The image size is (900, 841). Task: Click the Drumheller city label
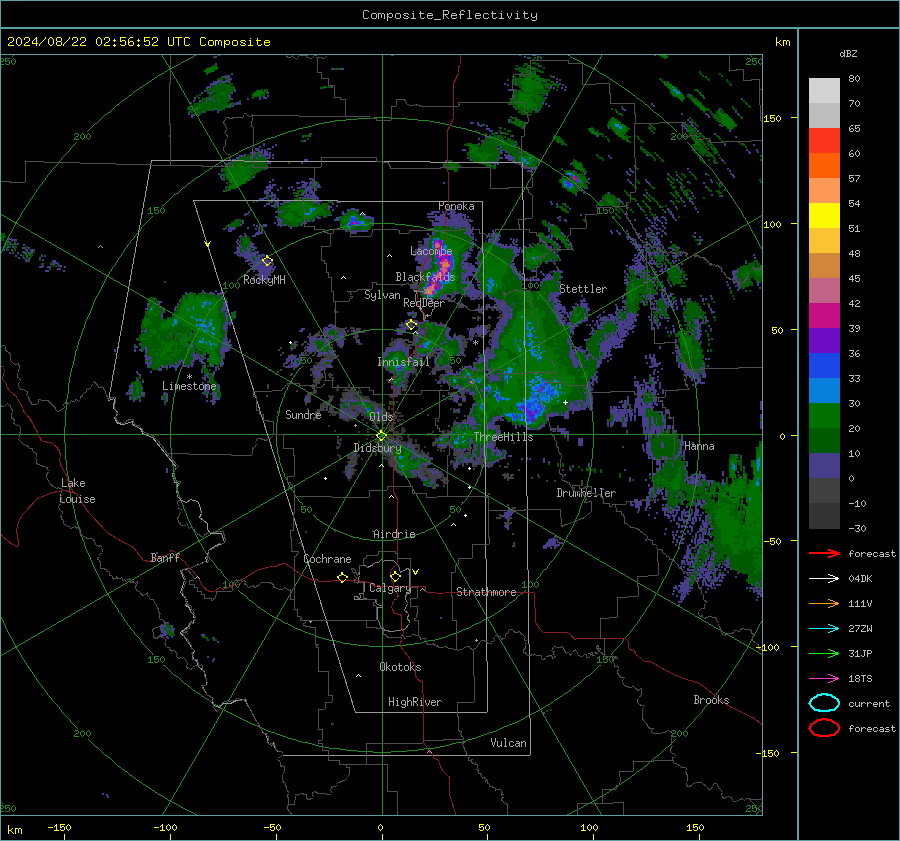pyautogui.click(x=586, y=493)
